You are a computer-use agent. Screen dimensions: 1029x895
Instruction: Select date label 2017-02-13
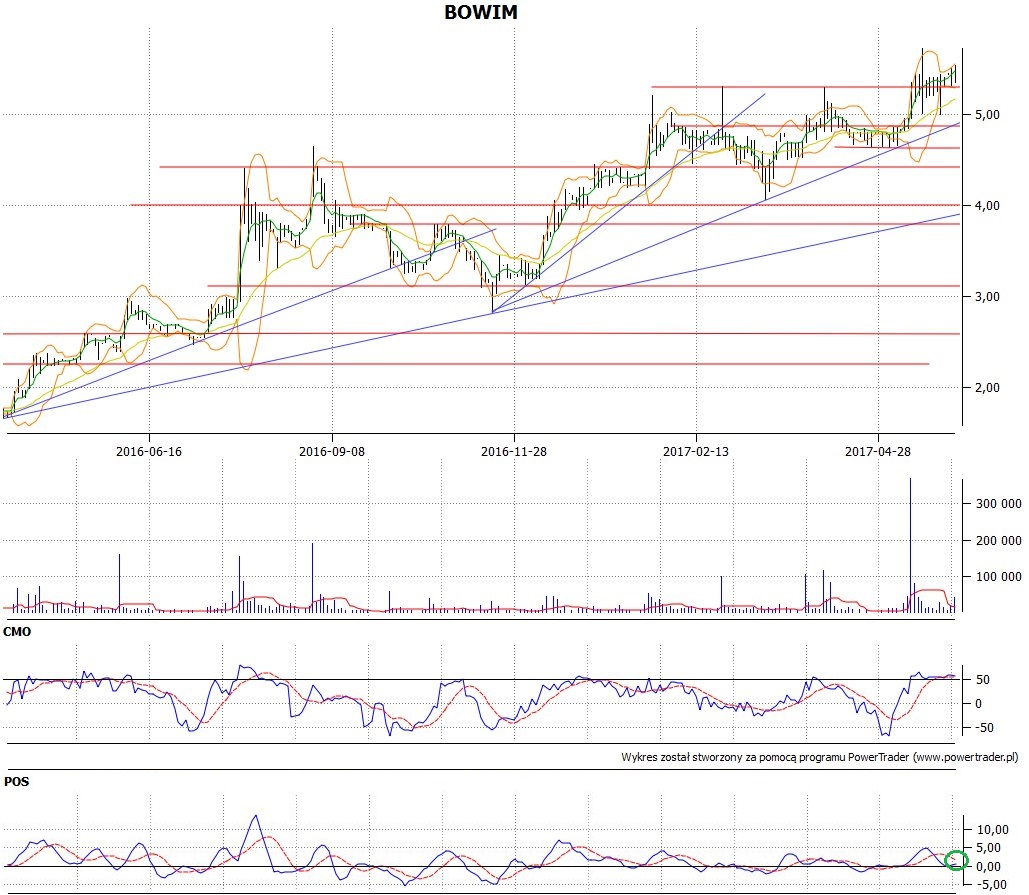pos(696,451)
